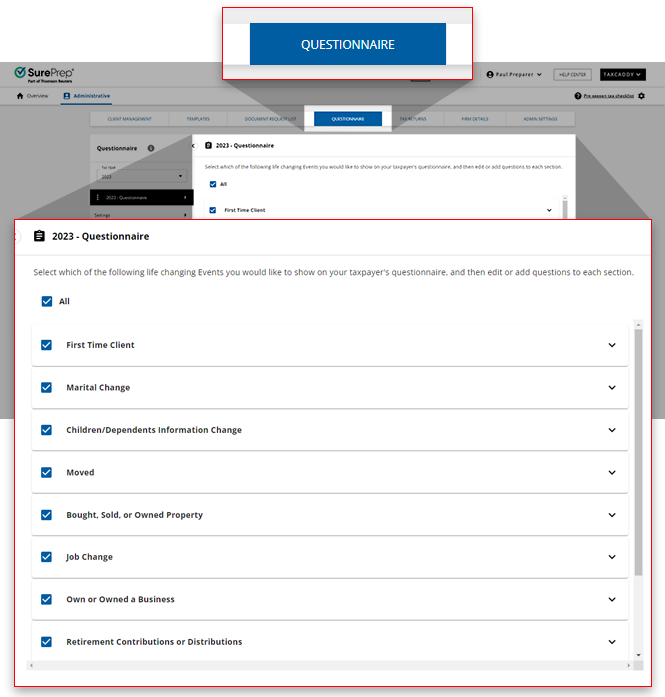This screenshot has width=665, height=697.
Task: Open the Settings row in the sidebar
Action: pos(141,215)
